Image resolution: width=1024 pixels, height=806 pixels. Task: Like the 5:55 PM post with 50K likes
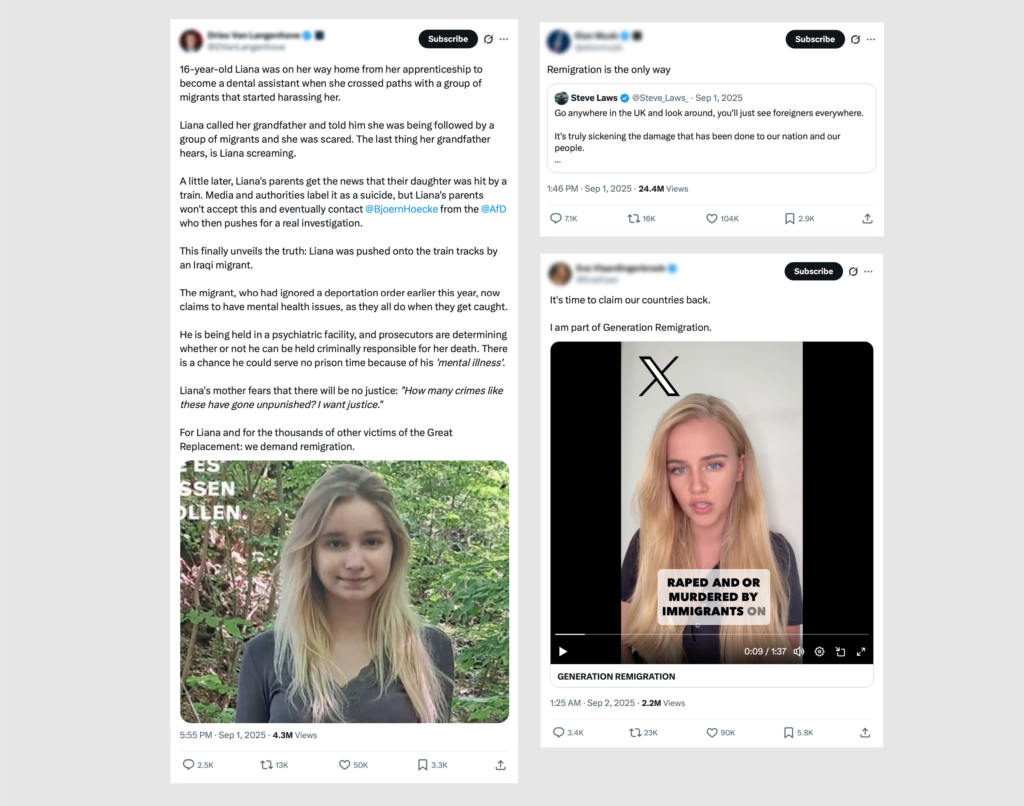344,765
